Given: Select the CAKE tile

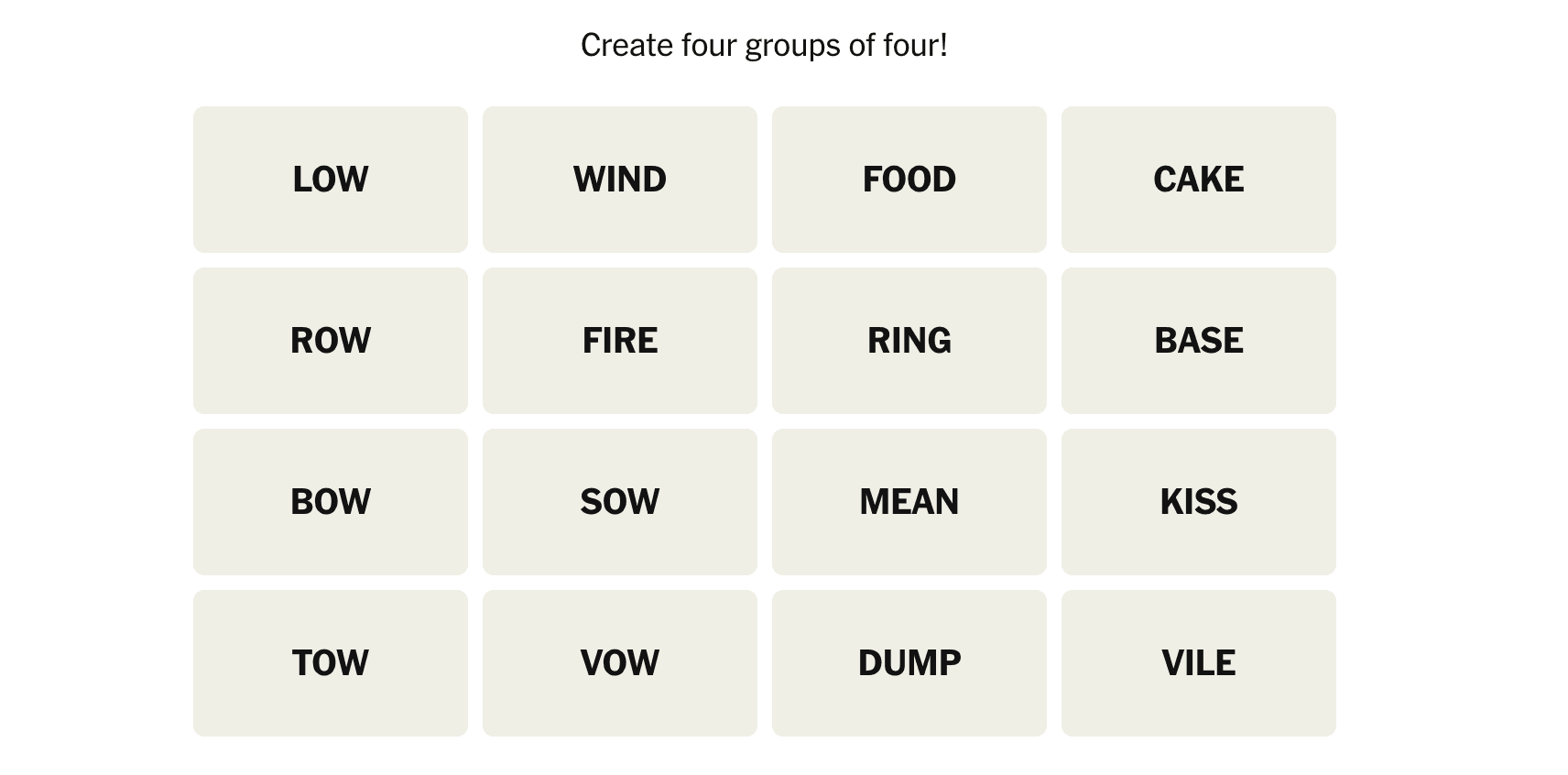Looking at the screenshot, I should [x=1198, y=180].
